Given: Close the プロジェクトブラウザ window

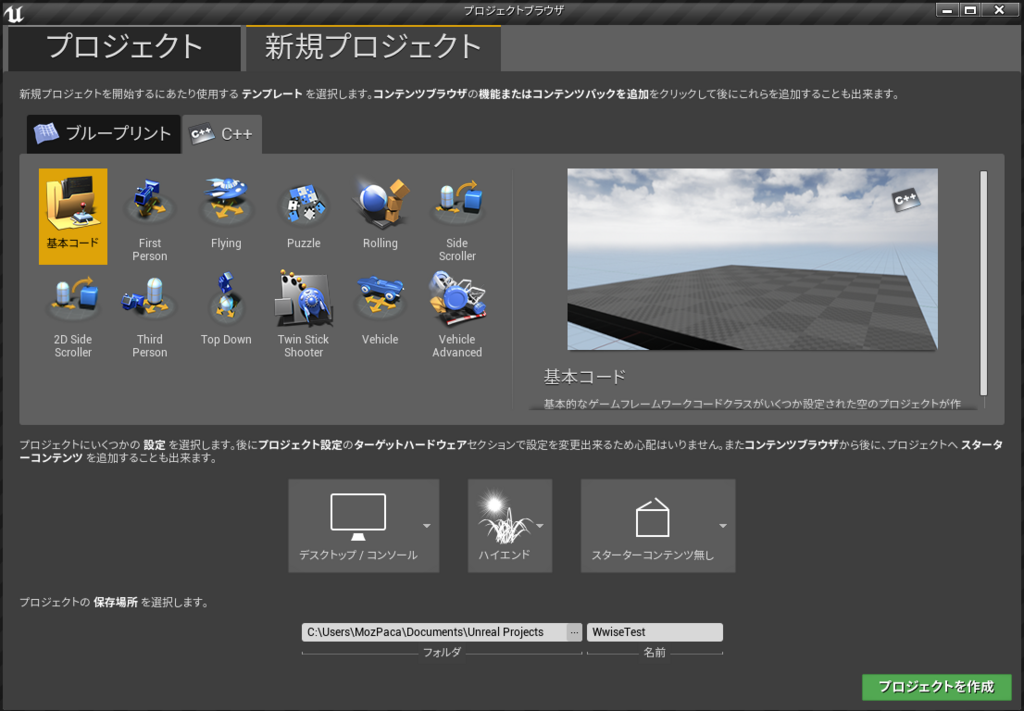Looking at the screenshot, I should click(999, 10).
